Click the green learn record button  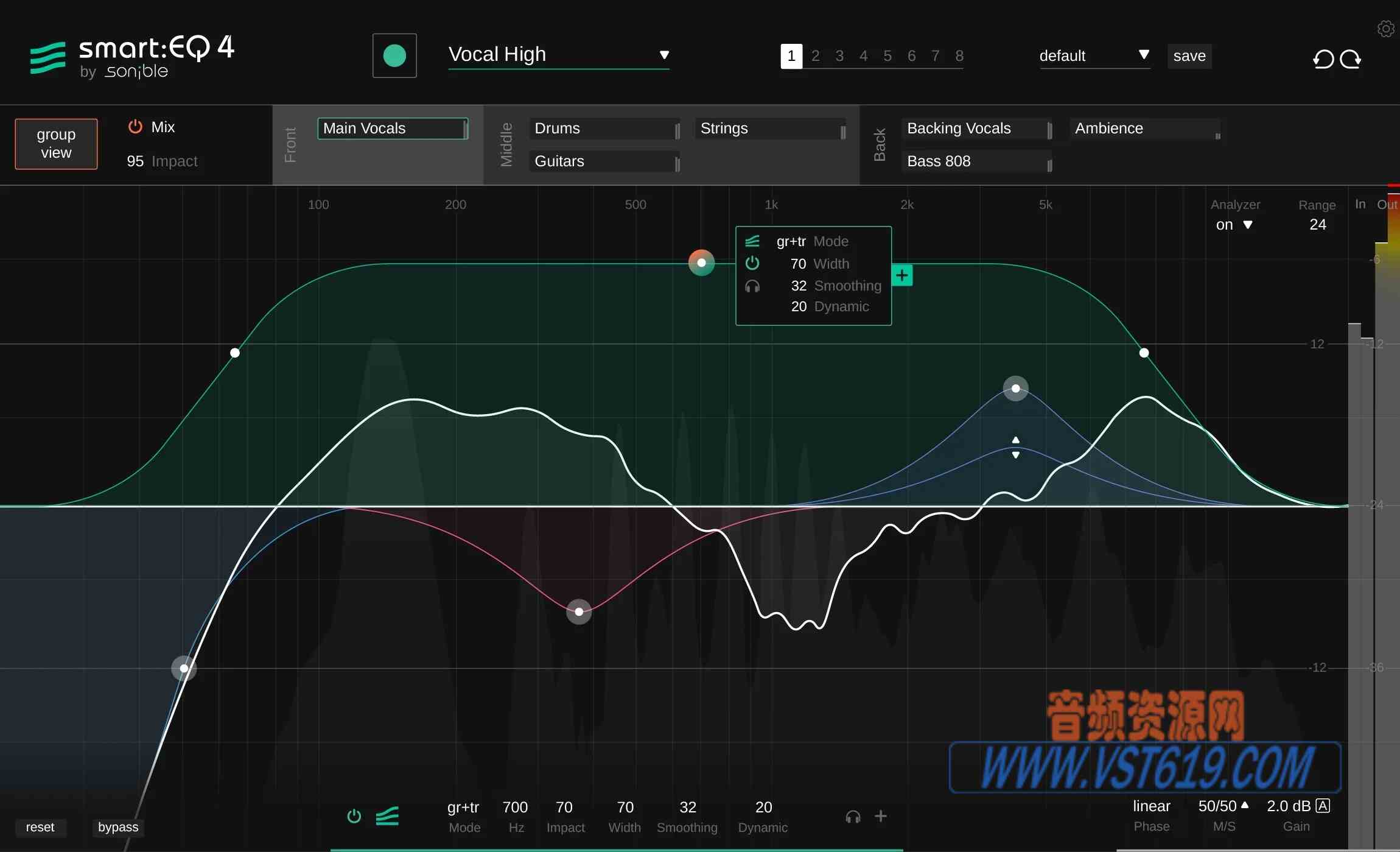[x=394, y=55]
